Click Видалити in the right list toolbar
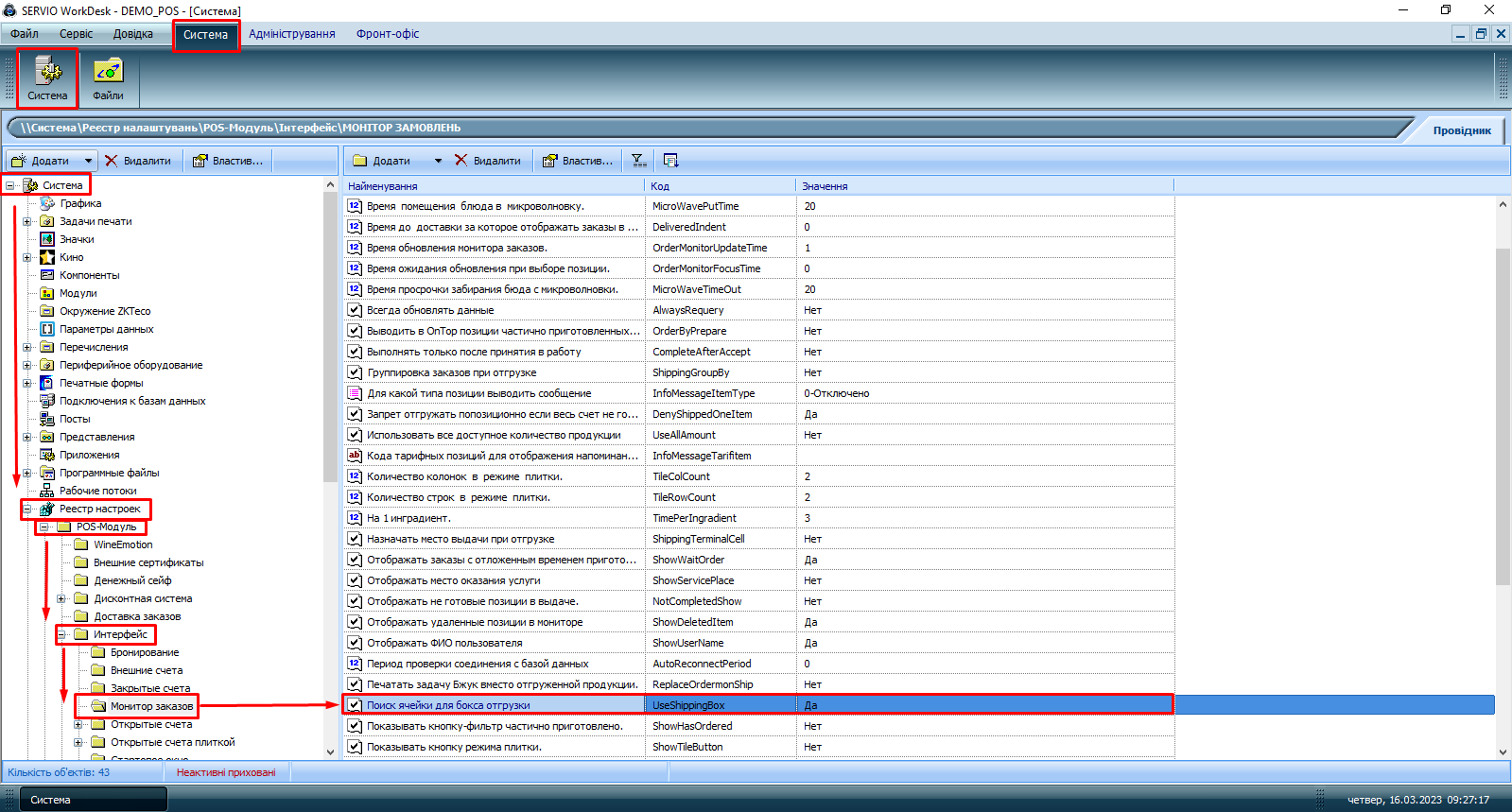The width and height of the screenshot is (1512, 812). coord(488,161)
